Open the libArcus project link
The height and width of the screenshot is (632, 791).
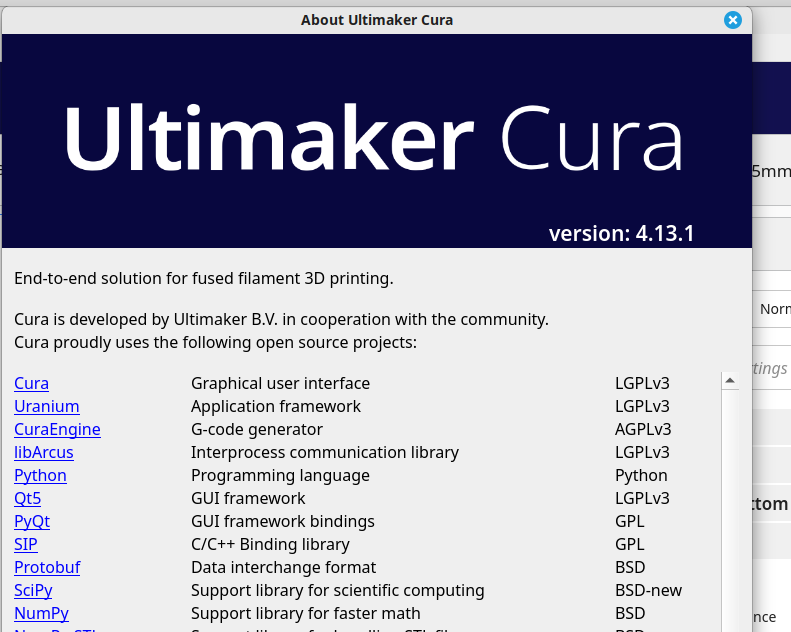coord(43,452)
